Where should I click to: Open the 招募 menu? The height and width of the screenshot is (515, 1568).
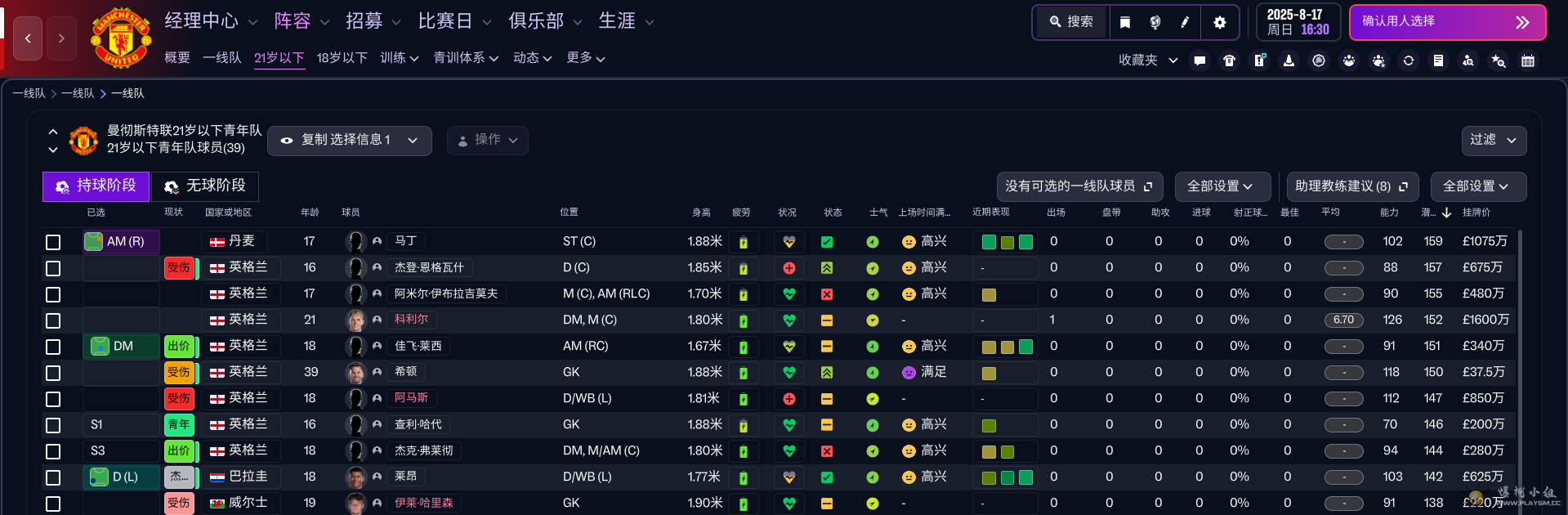pos(373,21)
